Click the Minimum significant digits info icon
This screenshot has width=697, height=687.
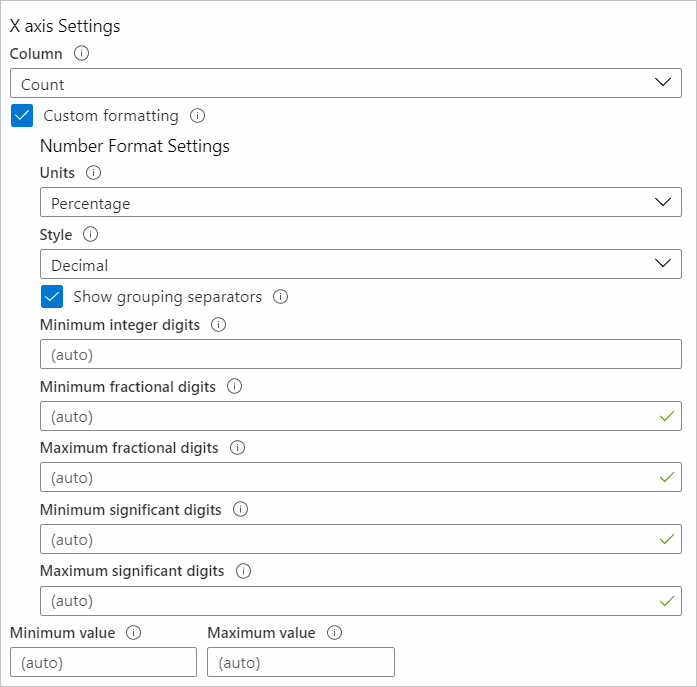[x=240, y=509]
